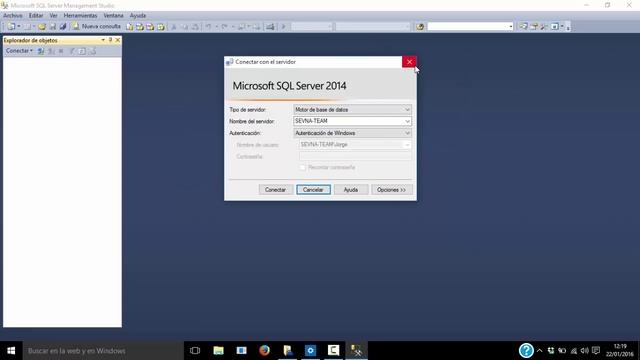Click the Redo arrow in the toolbar
640x360 pixels.
click(224, 27)
